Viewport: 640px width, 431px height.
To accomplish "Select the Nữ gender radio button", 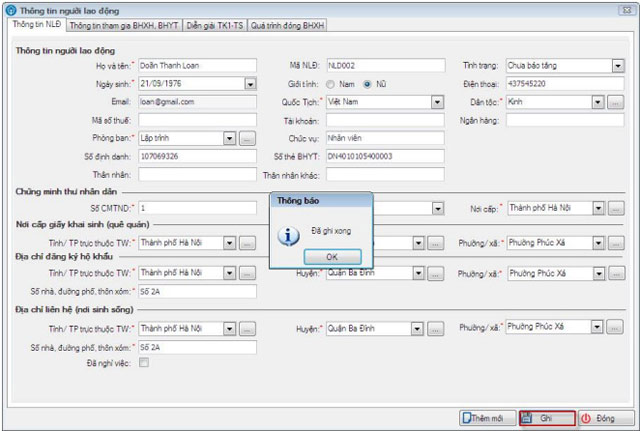I will click(x=367, y=84).
